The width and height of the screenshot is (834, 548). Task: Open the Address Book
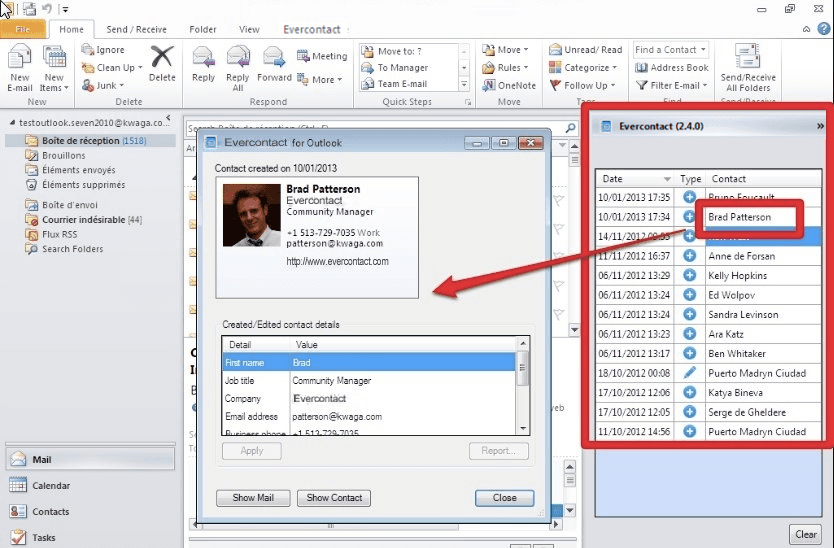click(672, 68)
